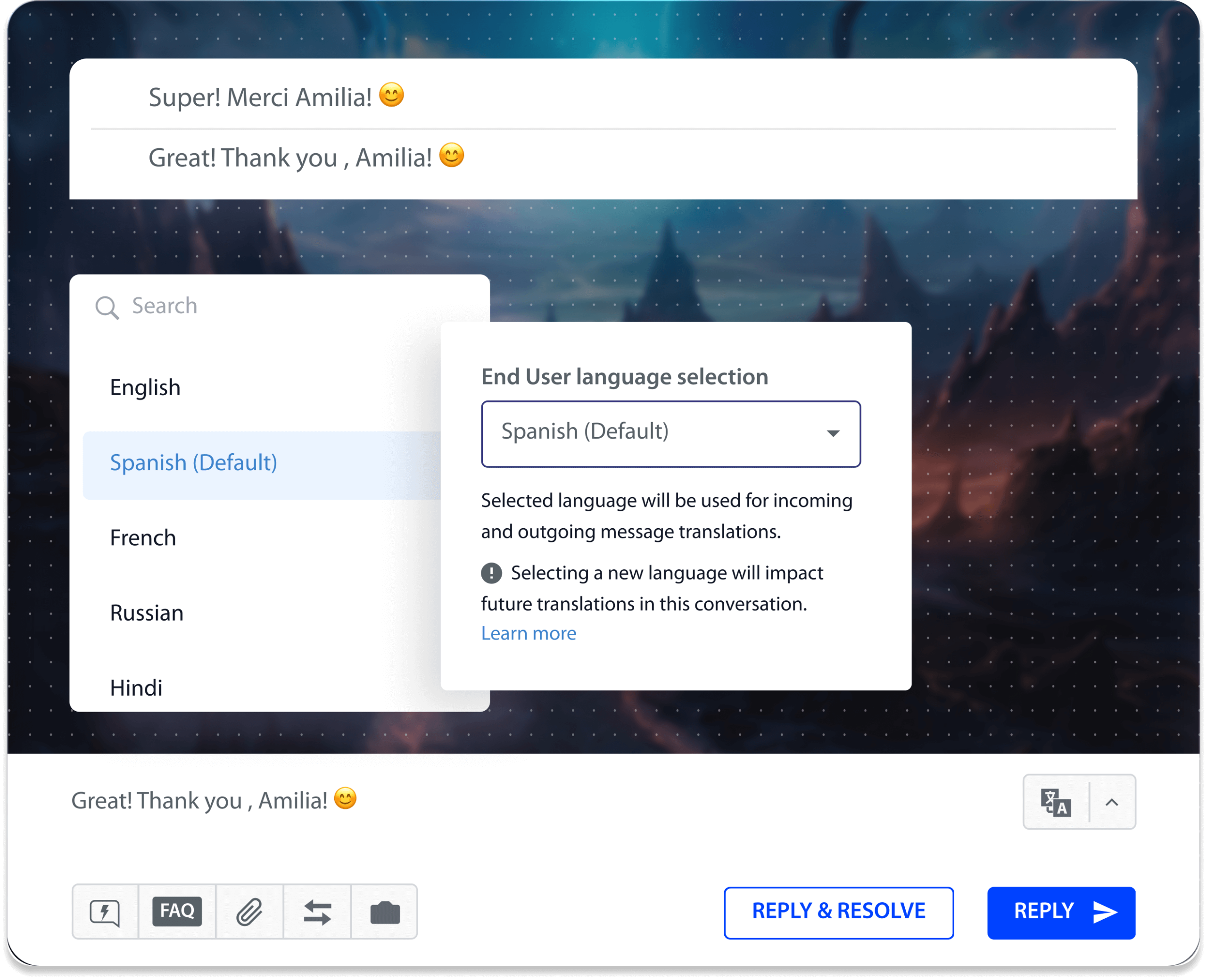Open the quick replies lightning icon
Image resolution: width=1207 pixels, height=980 pixels.
[105, 912]
